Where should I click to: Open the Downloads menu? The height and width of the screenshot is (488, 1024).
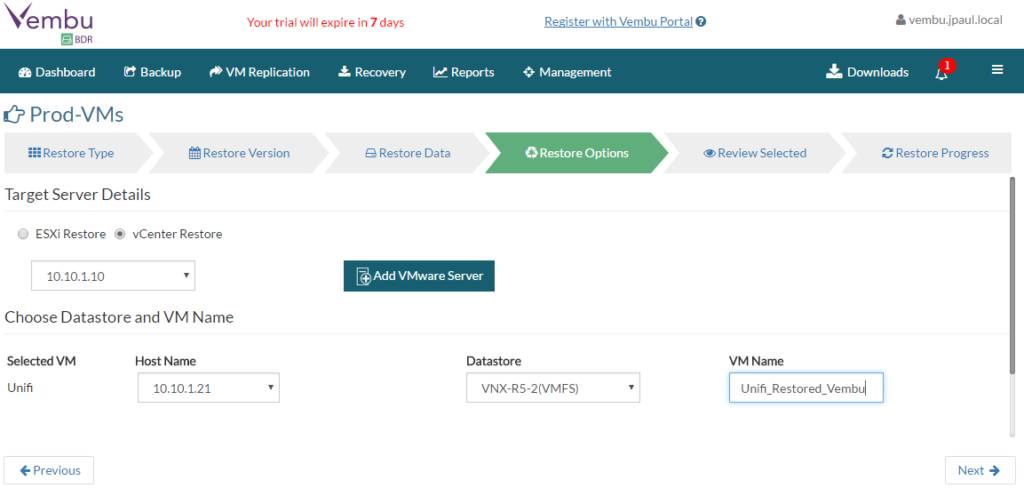pos(867,72)
